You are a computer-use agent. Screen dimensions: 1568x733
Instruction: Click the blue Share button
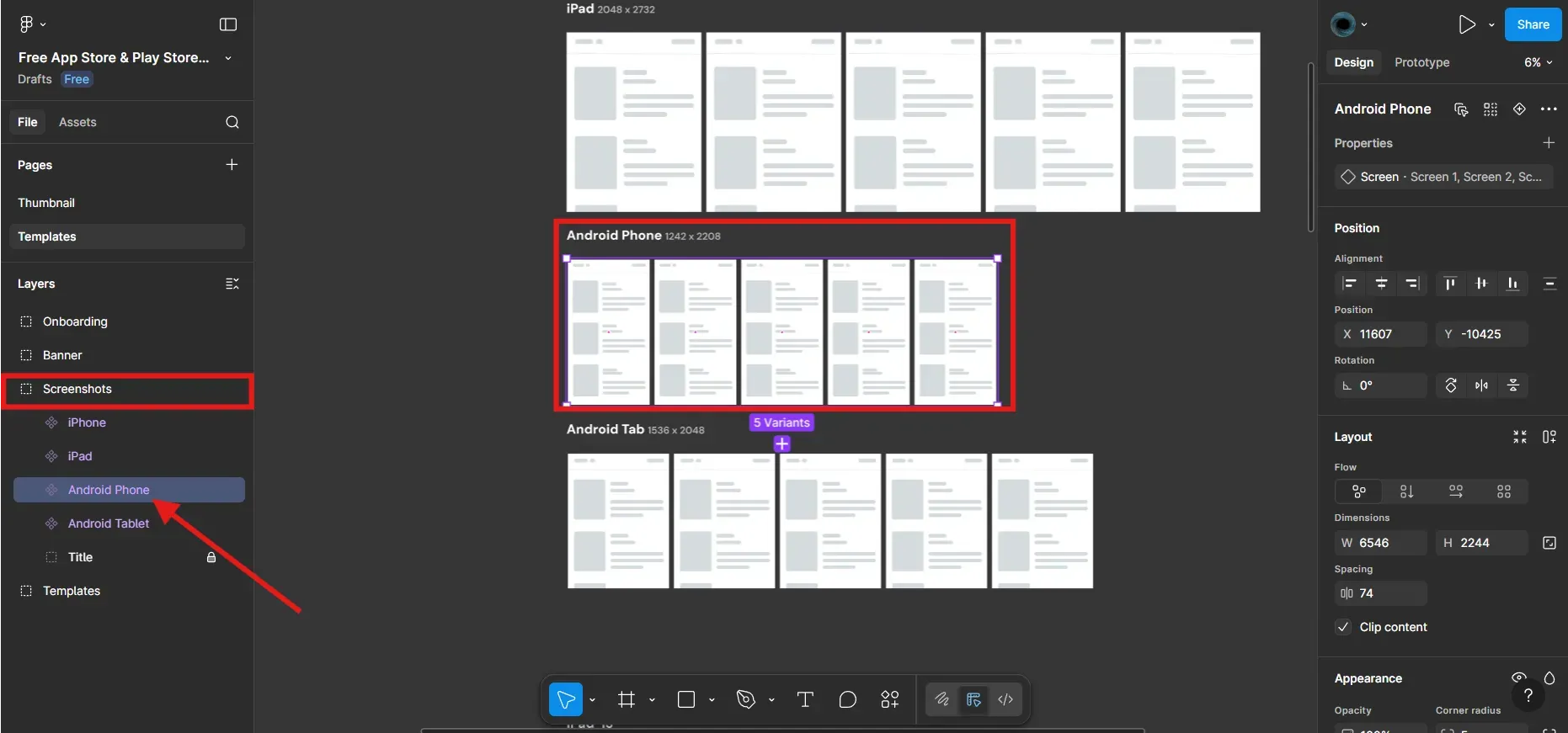(1533, 24)
